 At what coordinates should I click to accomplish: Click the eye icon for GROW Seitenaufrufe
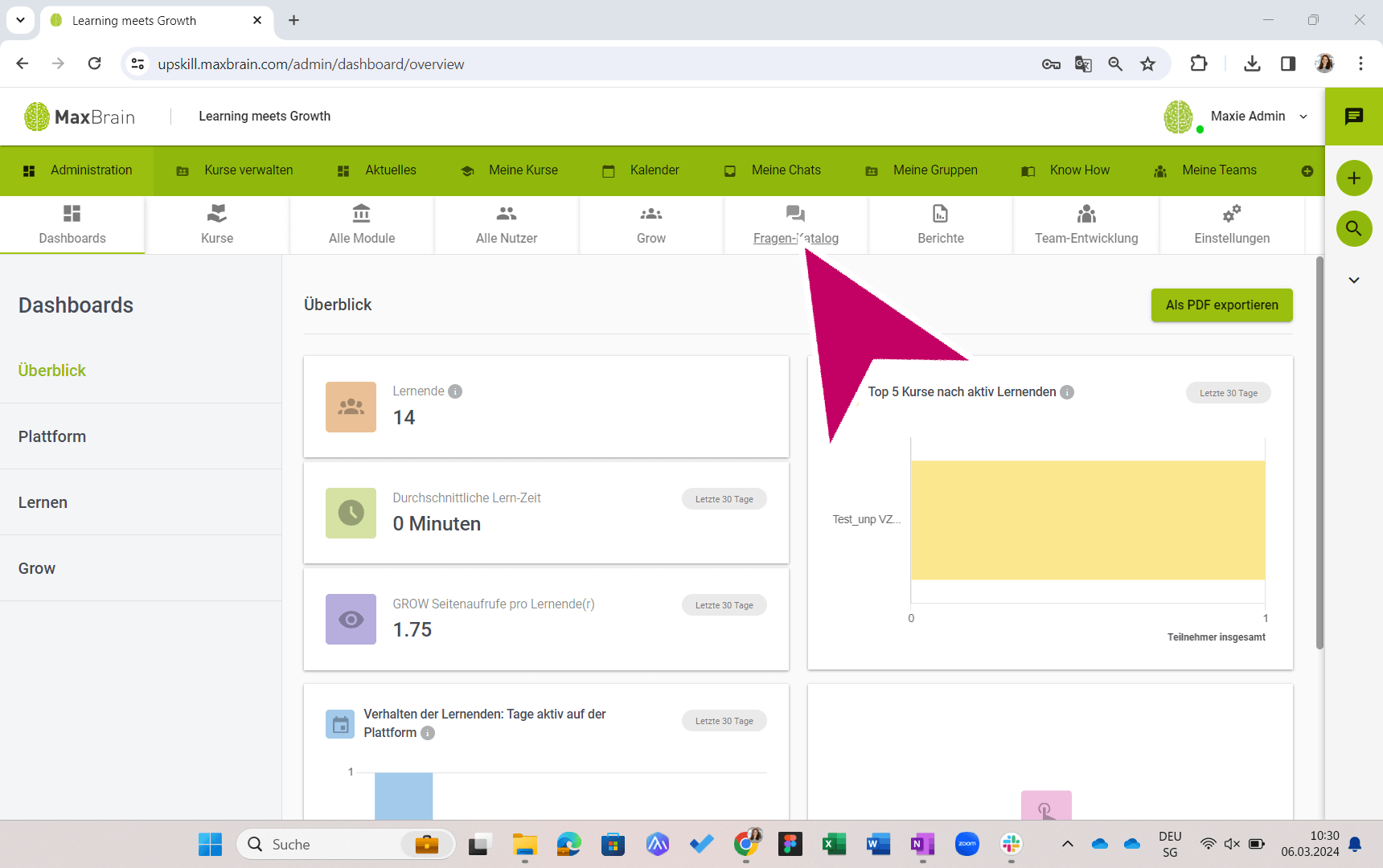pyautogui.click(x=351, y=619)
